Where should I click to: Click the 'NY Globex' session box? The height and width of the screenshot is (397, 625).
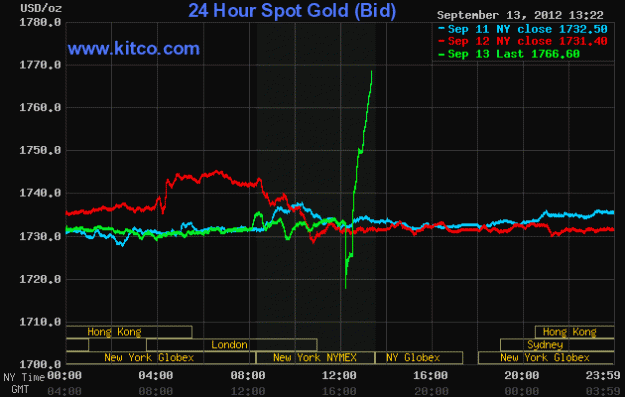pos(419,358)
